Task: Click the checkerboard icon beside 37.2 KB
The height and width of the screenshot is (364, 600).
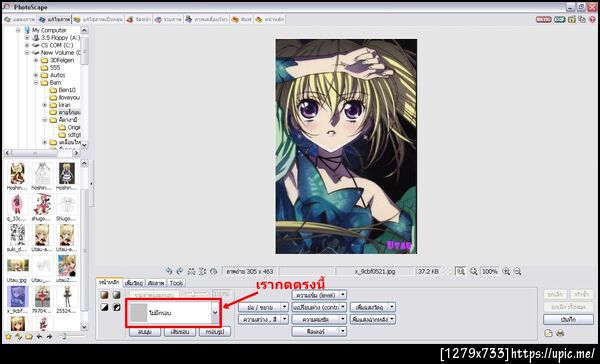Action: [448, 271]
